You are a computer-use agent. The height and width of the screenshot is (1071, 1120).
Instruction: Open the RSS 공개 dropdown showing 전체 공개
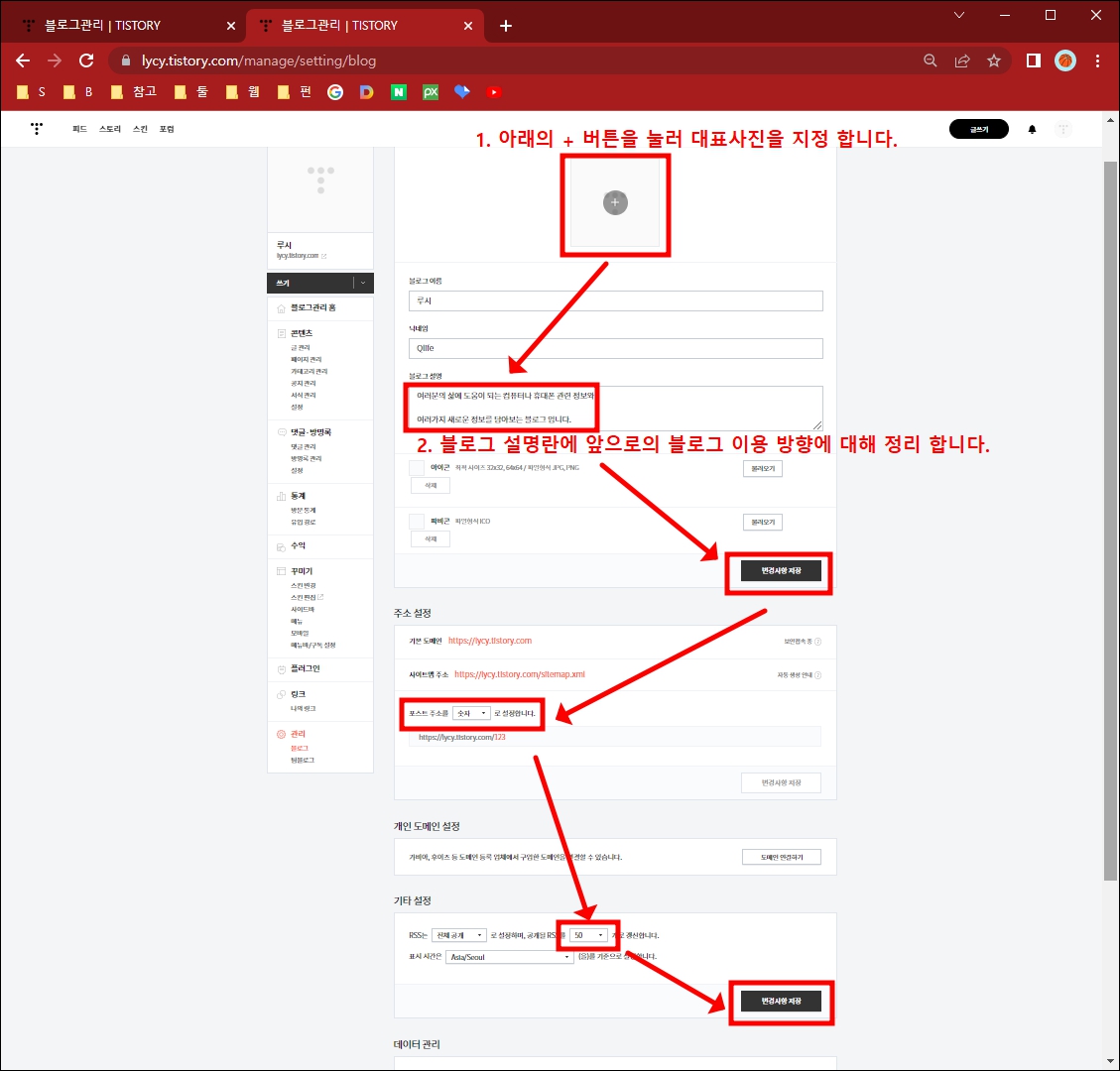tap(458, 934)
